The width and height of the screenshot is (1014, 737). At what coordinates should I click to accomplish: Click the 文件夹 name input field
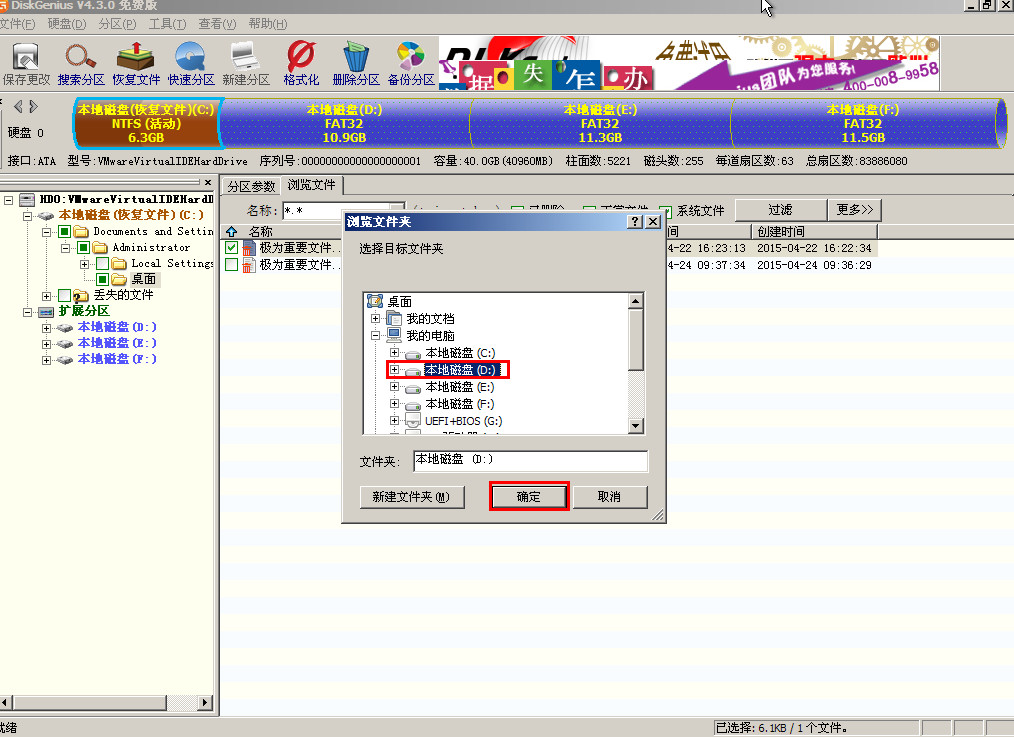530,460
